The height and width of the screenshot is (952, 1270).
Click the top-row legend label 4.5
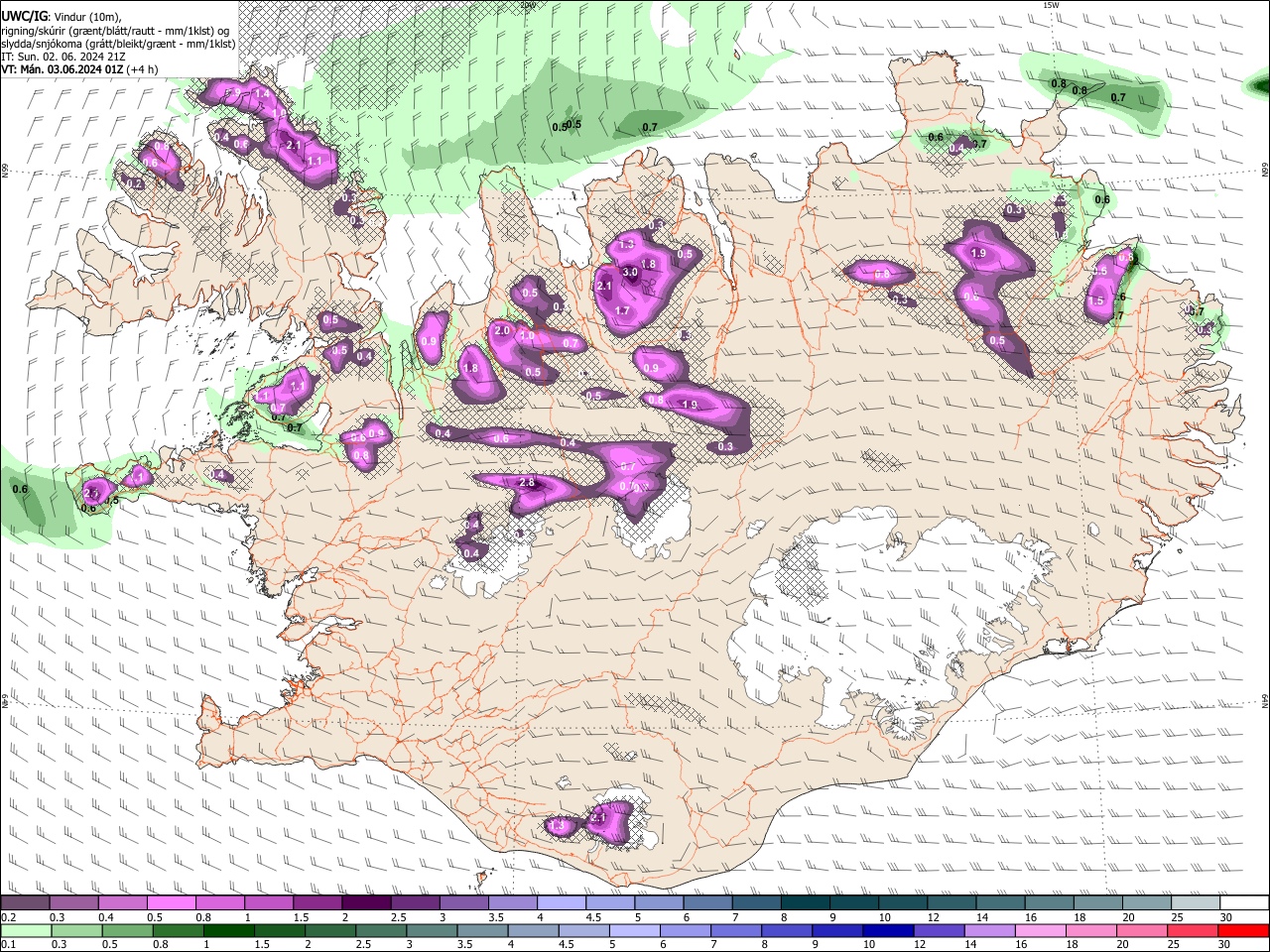(593, 917)
